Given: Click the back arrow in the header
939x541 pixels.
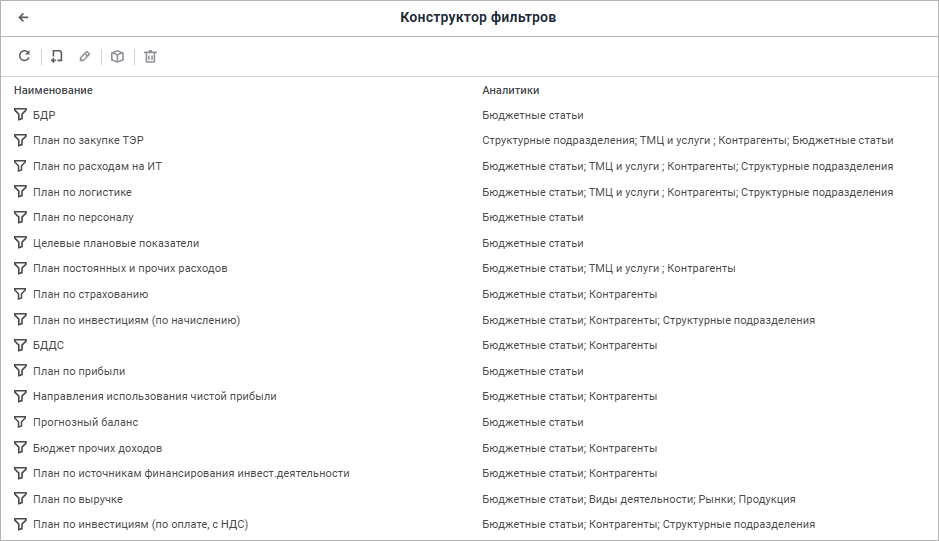Looking at the screenshot, I should 24,17.
